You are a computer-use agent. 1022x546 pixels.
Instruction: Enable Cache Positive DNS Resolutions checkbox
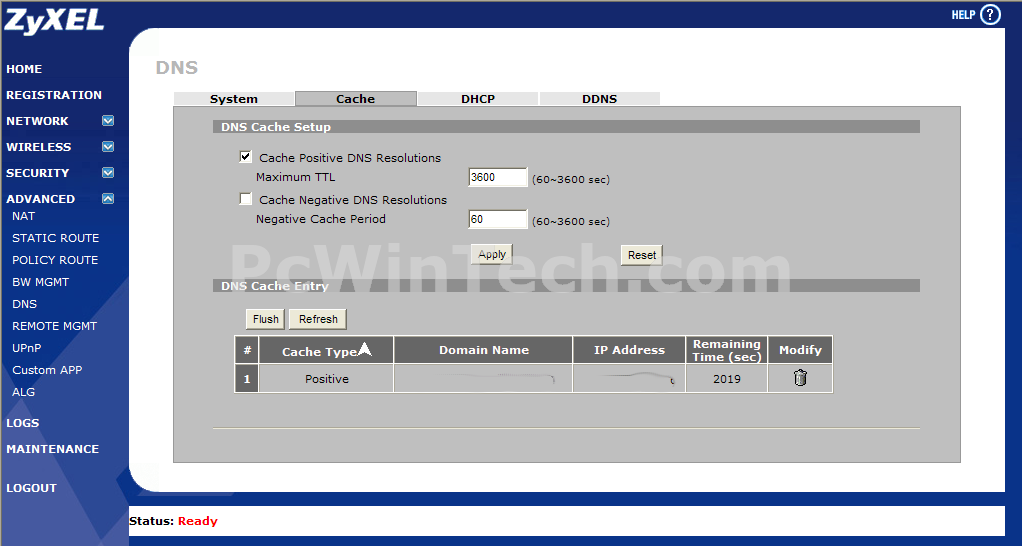coord(246,156)
